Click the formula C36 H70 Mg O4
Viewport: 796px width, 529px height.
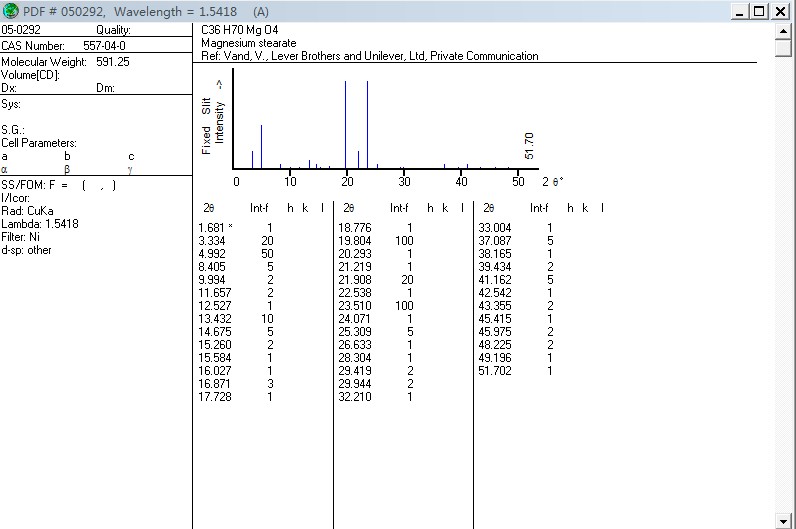click(x=240, y=29)
